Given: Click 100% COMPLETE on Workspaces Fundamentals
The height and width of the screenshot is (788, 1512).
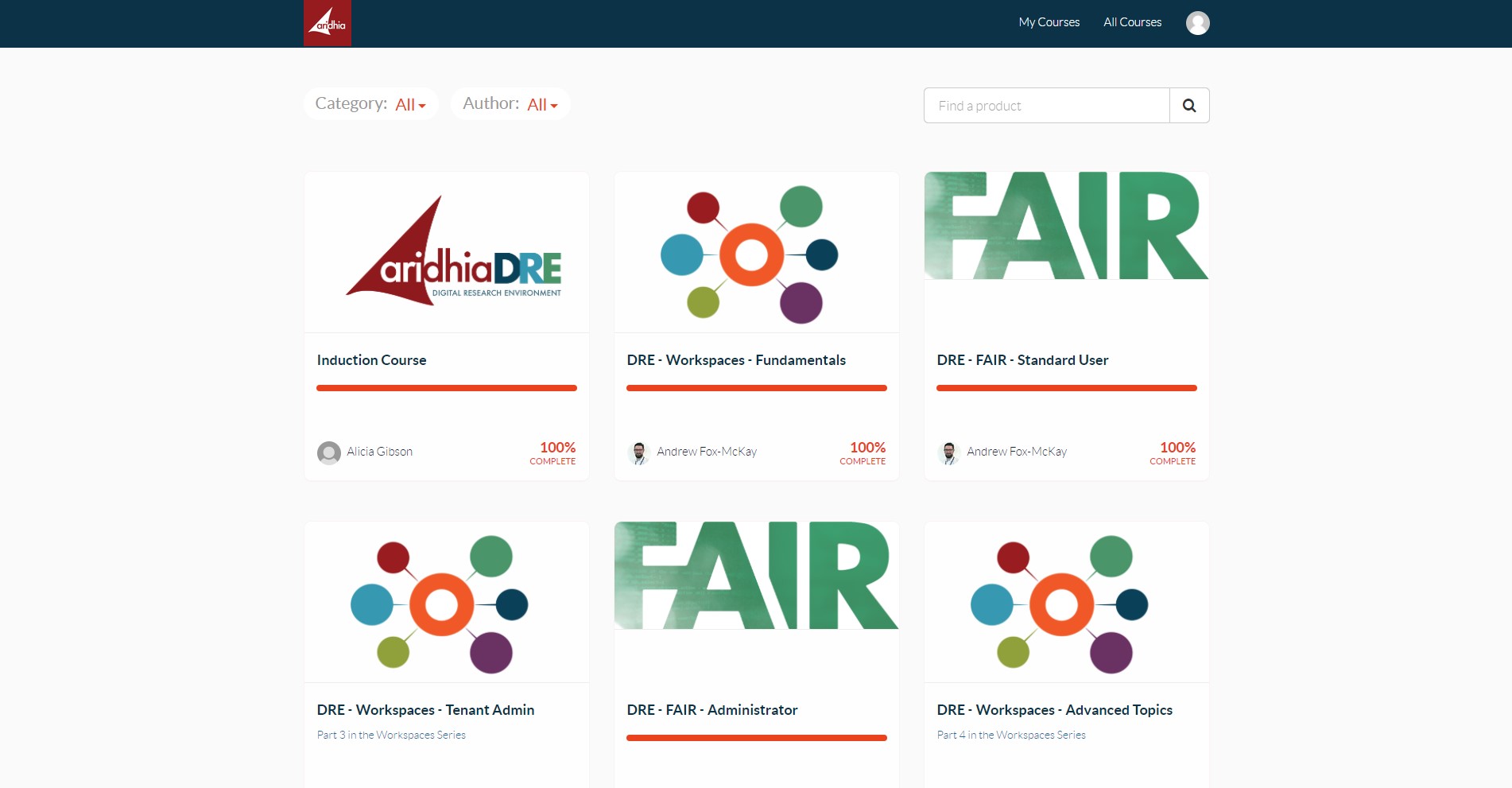Looking at the screenshot, I should click(863, 453).
